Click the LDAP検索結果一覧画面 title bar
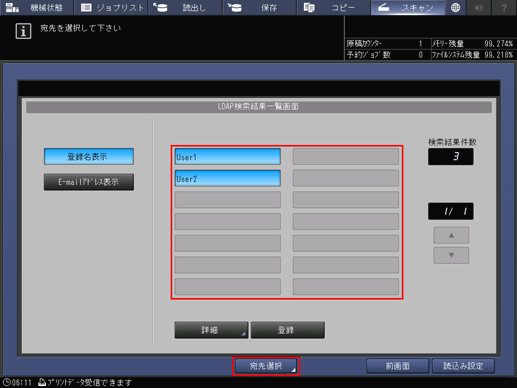This screenshot has height=388, width=517. click(259, 107)
